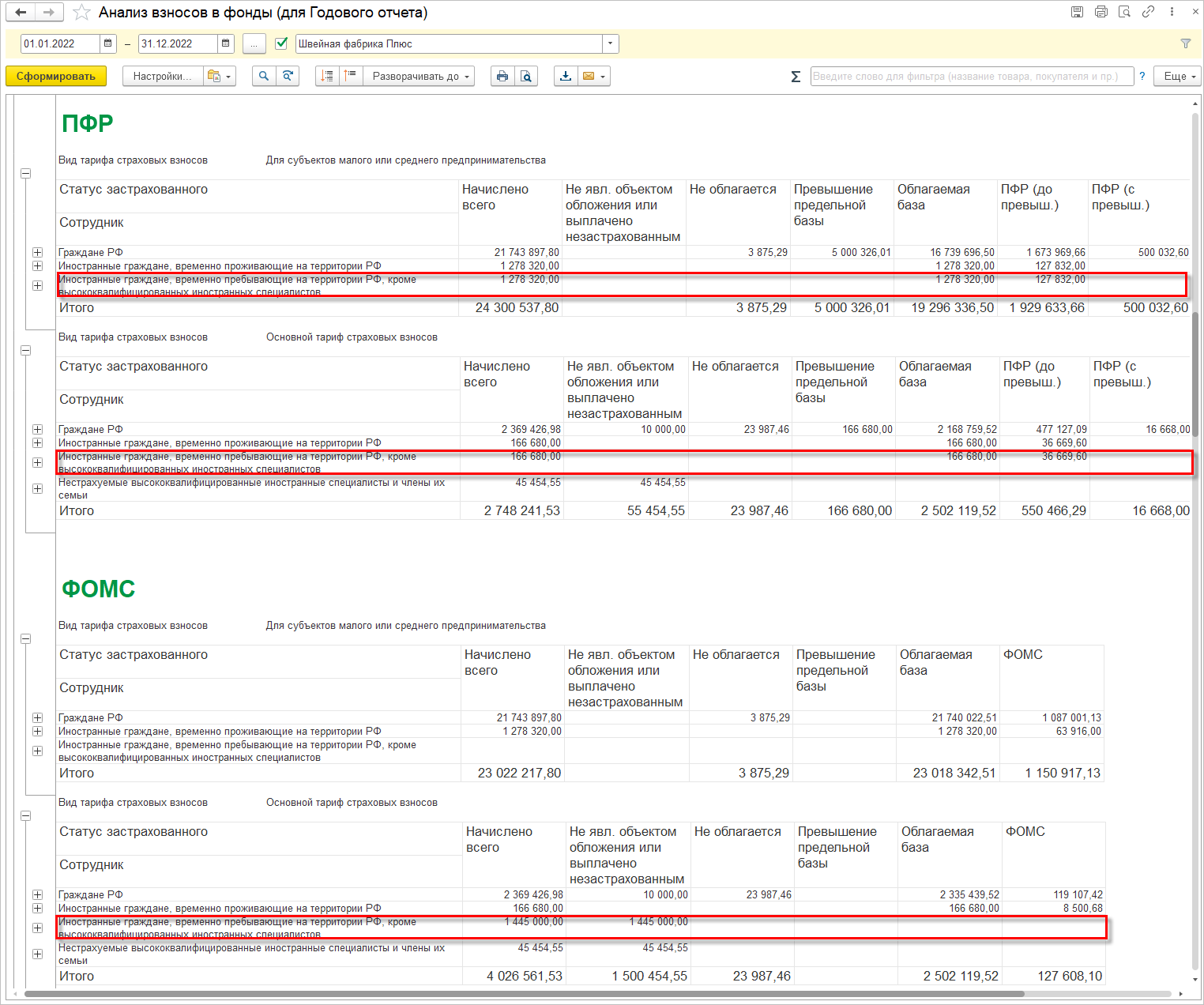The height and width of the screenshot is (1005, 1204).
Task: Click the printer icon in the title bar
Action: [1101, 12]
